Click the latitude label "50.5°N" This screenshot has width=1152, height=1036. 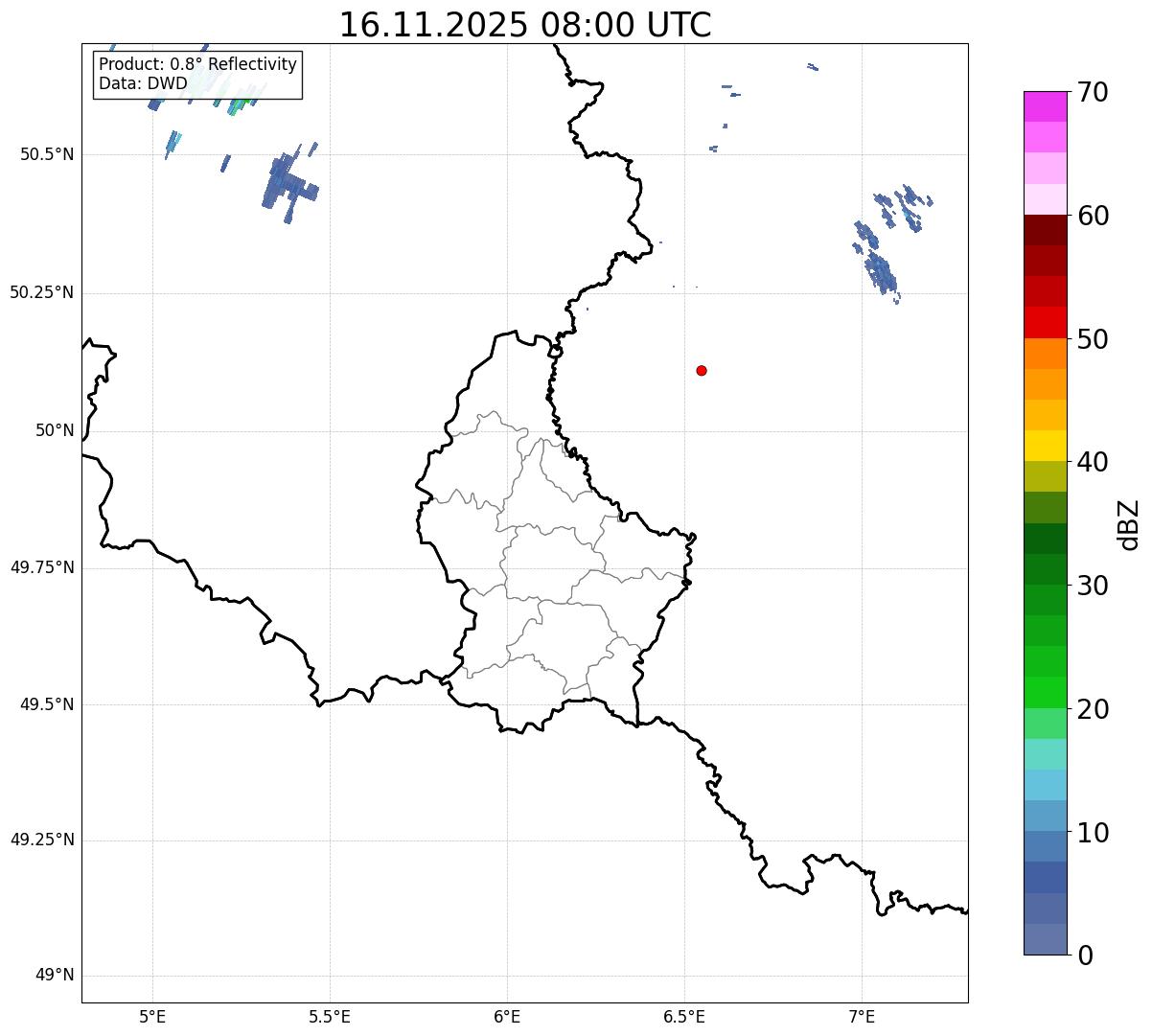click(46, 154)
